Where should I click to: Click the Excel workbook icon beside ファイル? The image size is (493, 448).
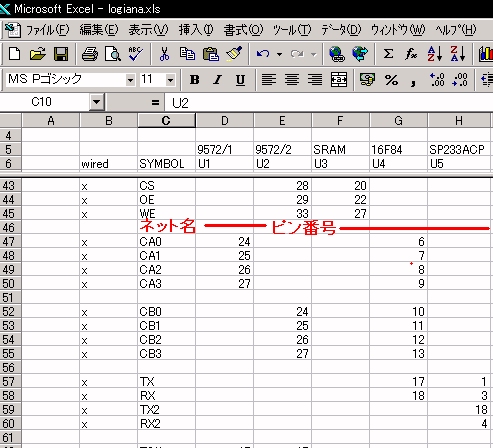pyautogui.click(x=13, y=30)
